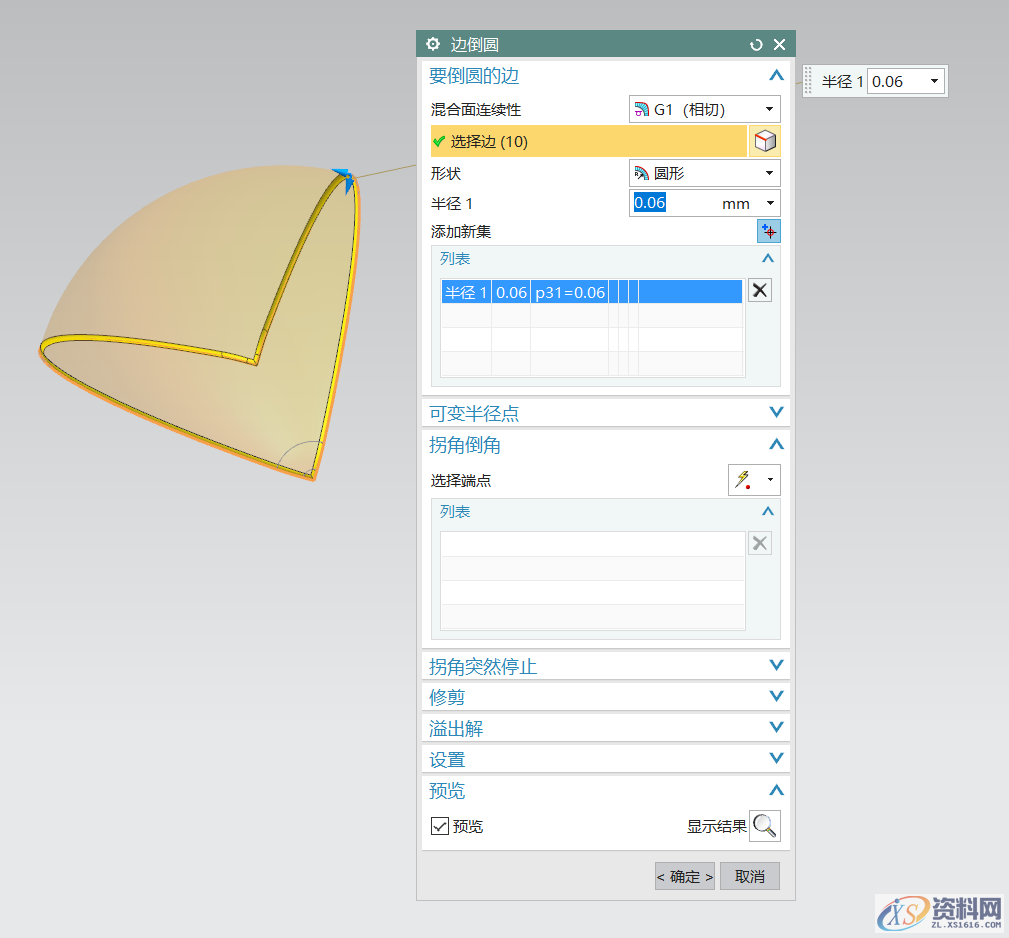1009x938 pixels.
Task: Click the 确定 button
Action: [685, 877]
